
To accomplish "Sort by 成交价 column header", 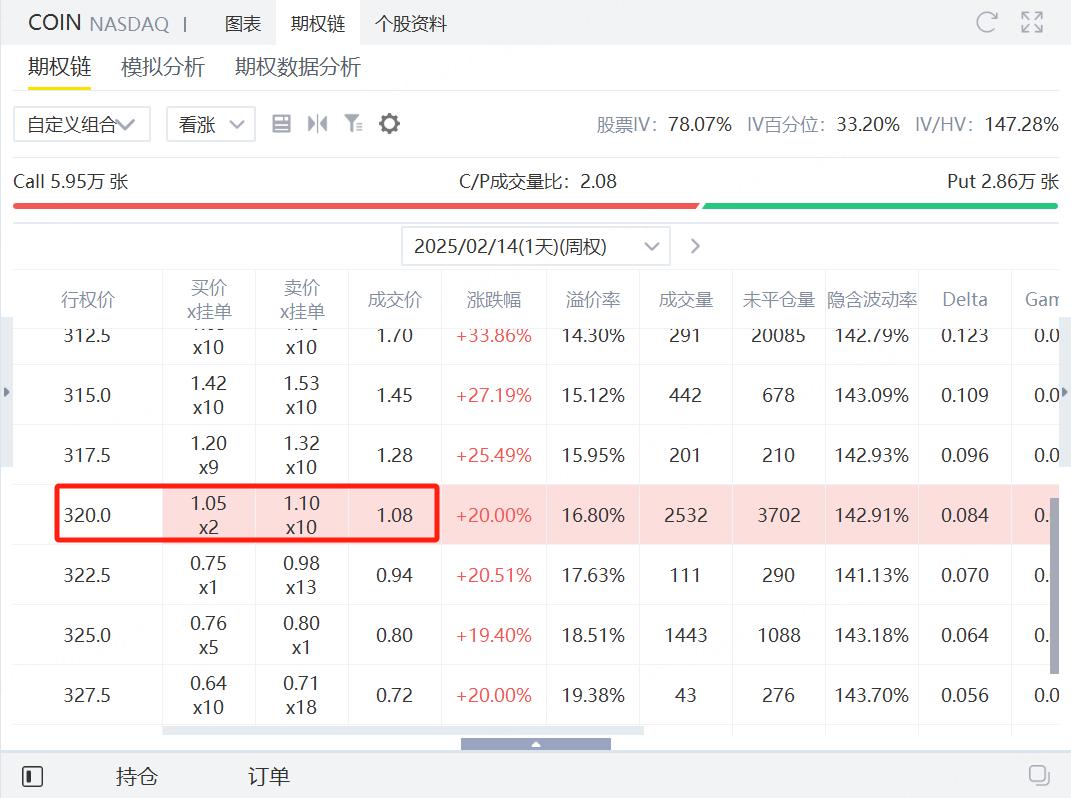I will click(395, 299).
